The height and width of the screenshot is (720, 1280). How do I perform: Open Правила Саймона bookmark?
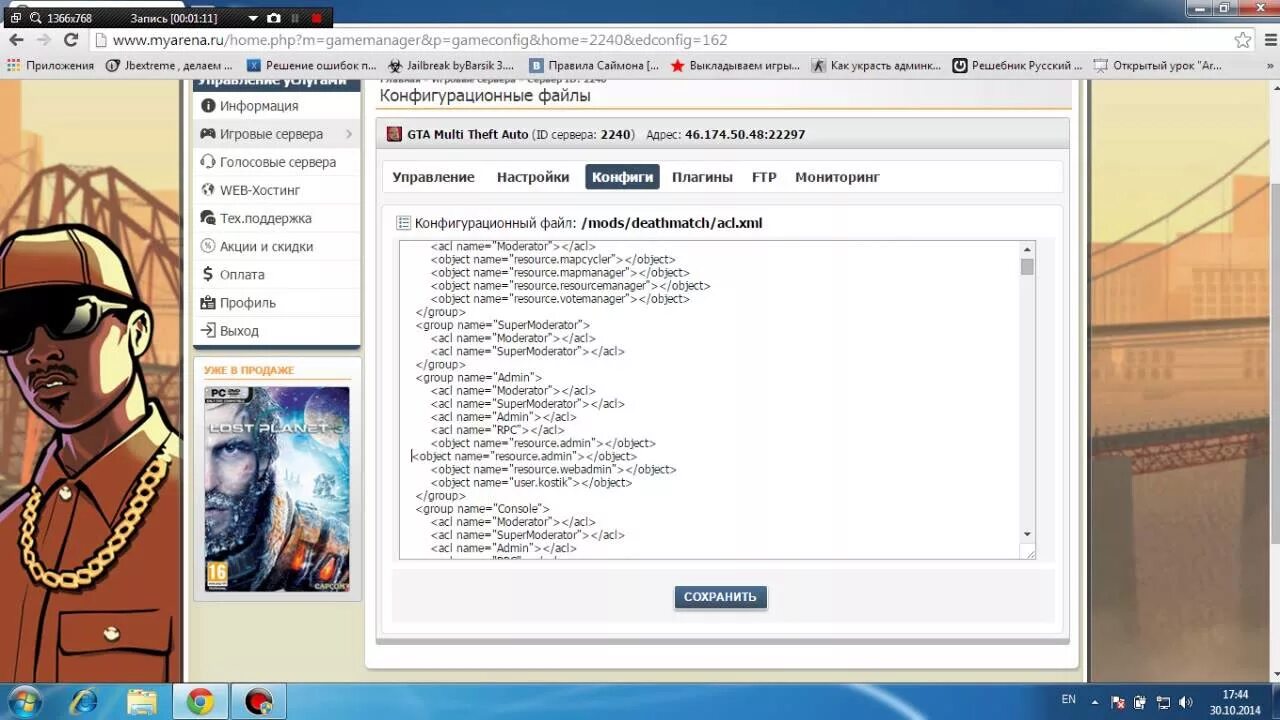[594, 65]
